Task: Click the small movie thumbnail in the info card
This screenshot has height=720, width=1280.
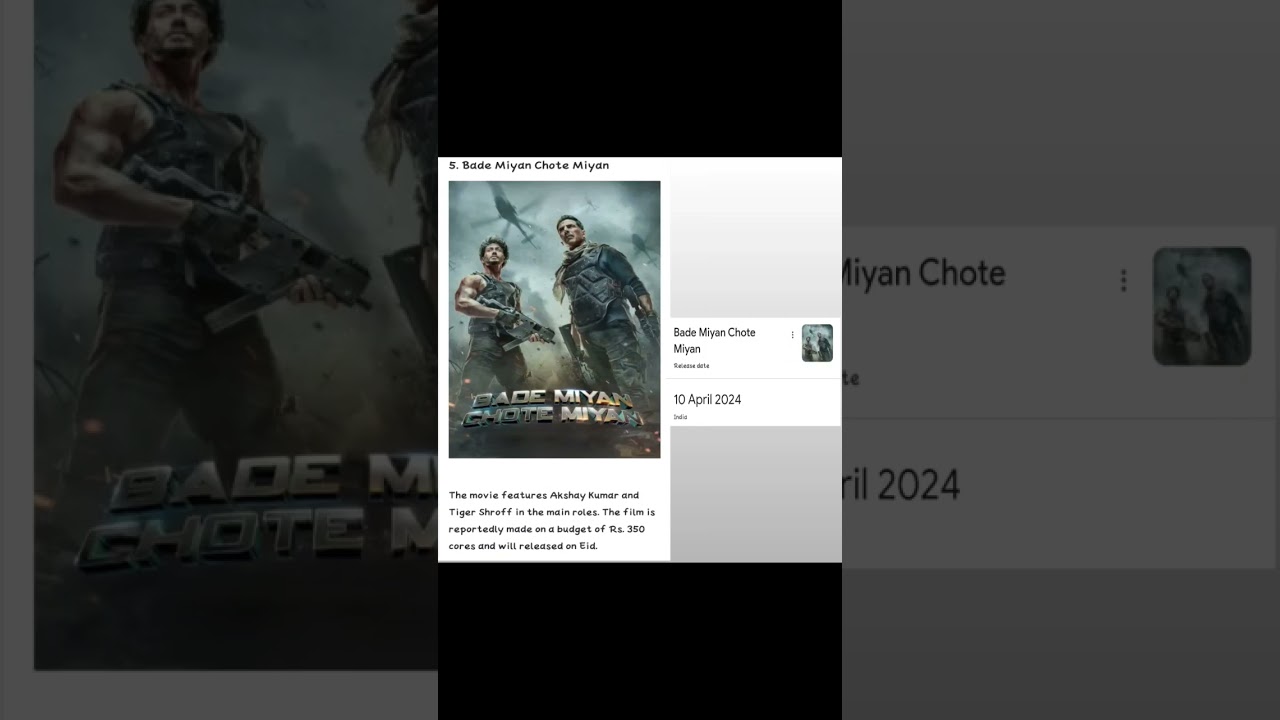Action: [x=817, y=343]
